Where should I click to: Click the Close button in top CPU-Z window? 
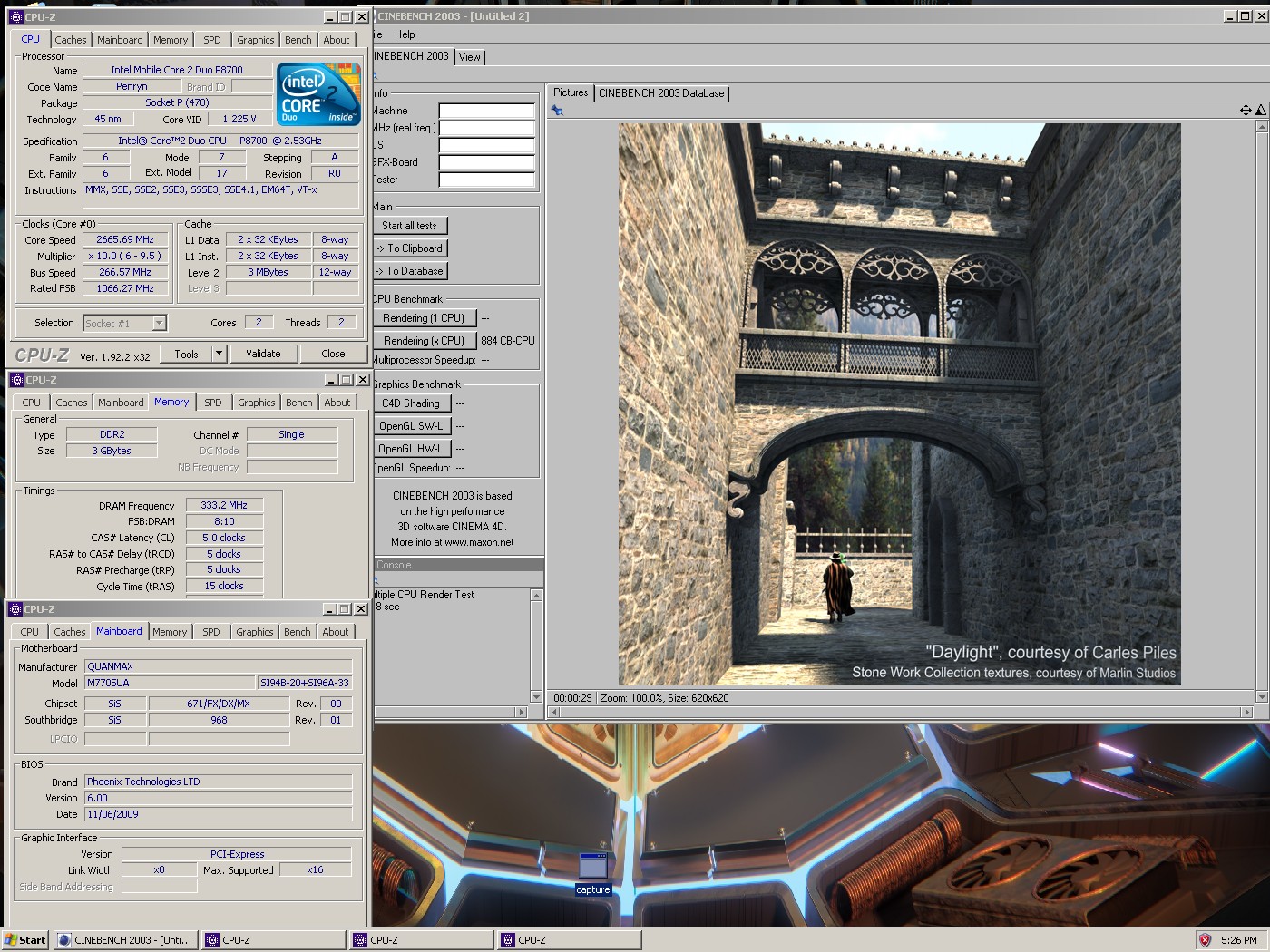click(333, 354)
